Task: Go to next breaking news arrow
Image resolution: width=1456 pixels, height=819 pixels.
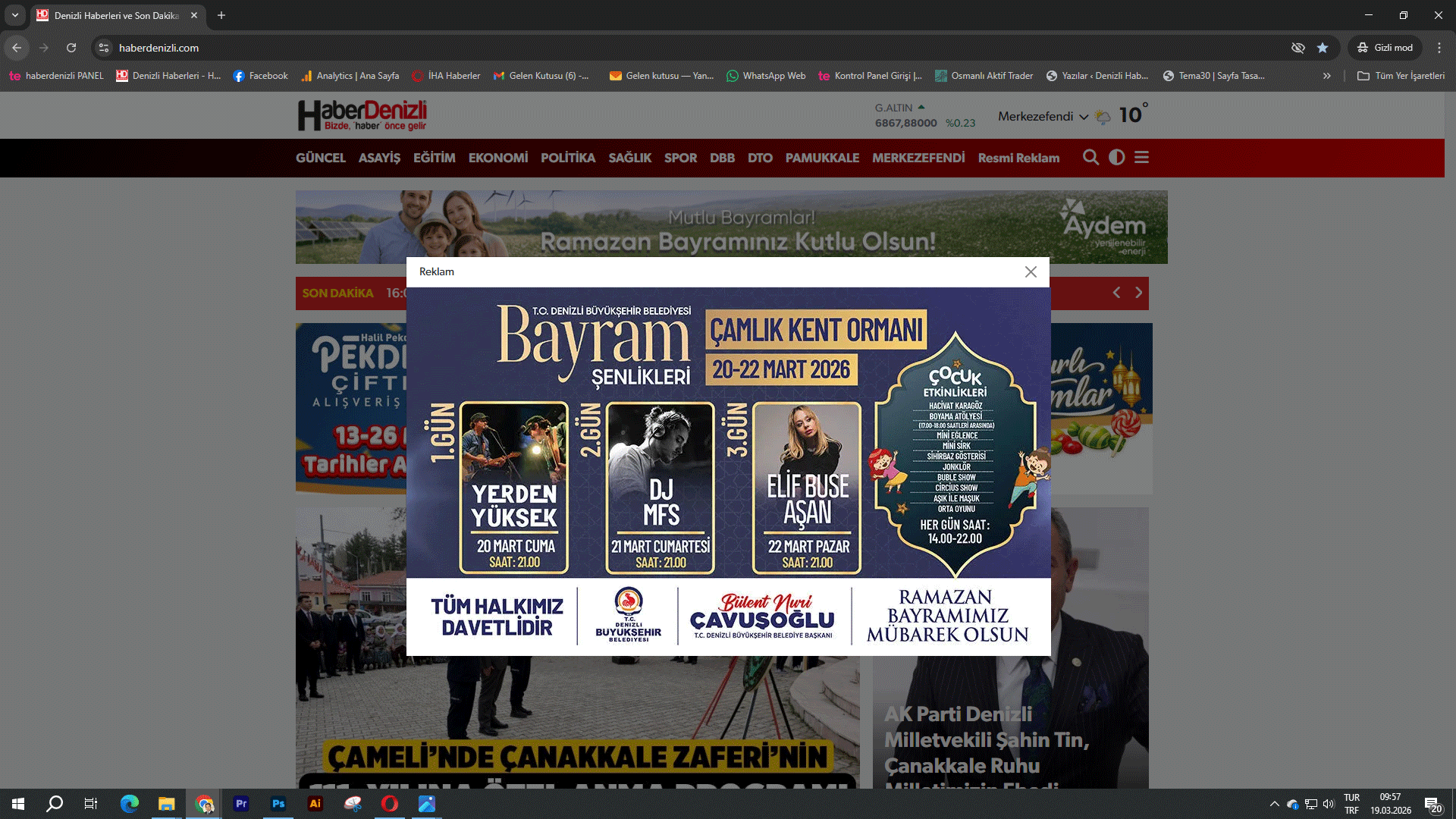Action: (1138, 293)
